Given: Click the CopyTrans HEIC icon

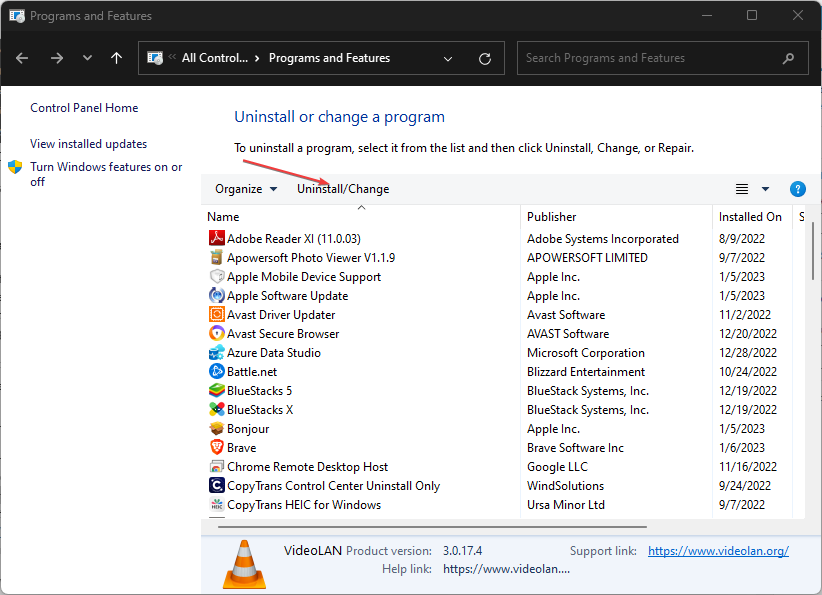Looking at the screenshot, I should (217, 504).
